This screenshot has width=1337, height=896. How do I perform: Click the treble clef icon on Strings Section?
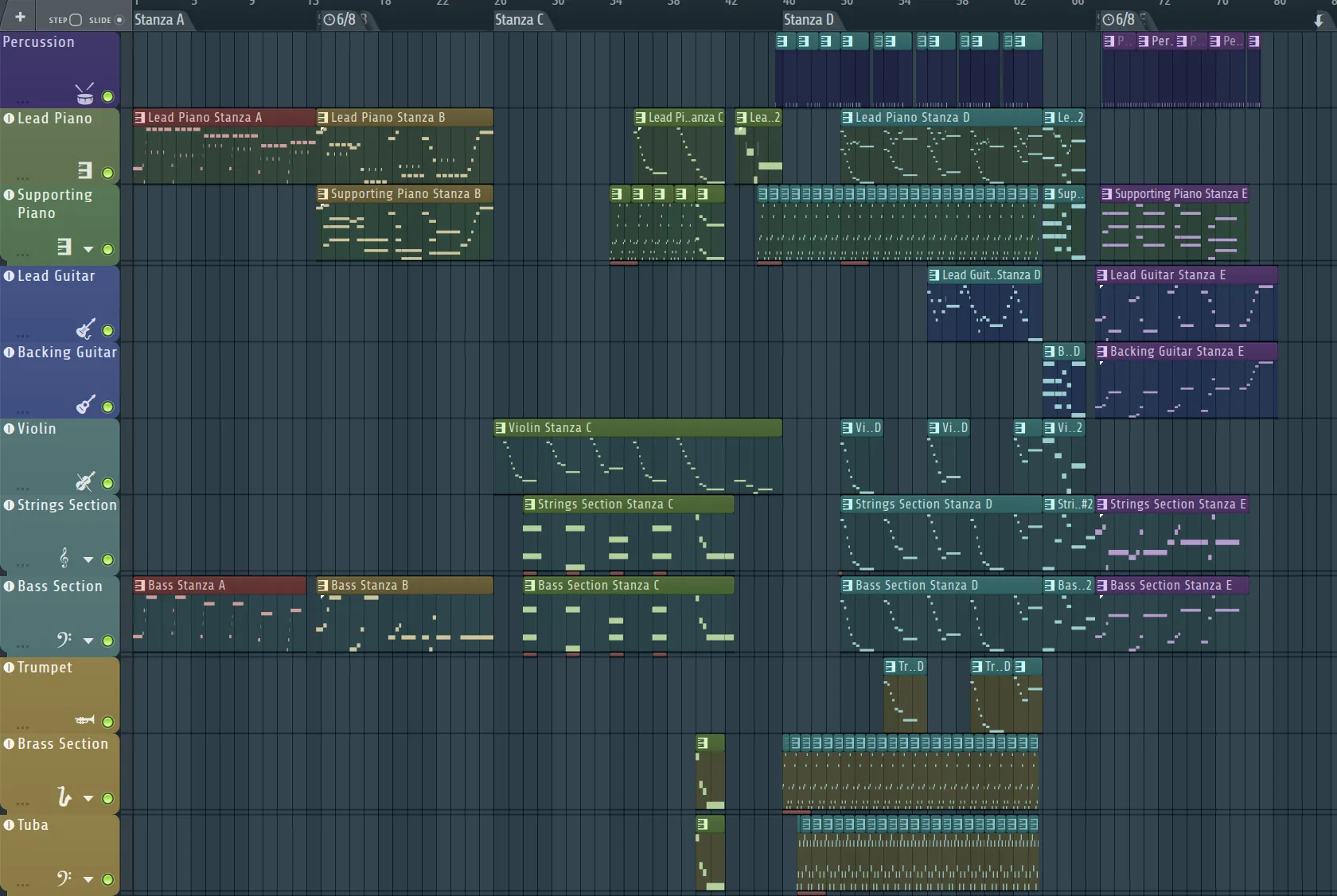tap(64, 558)
